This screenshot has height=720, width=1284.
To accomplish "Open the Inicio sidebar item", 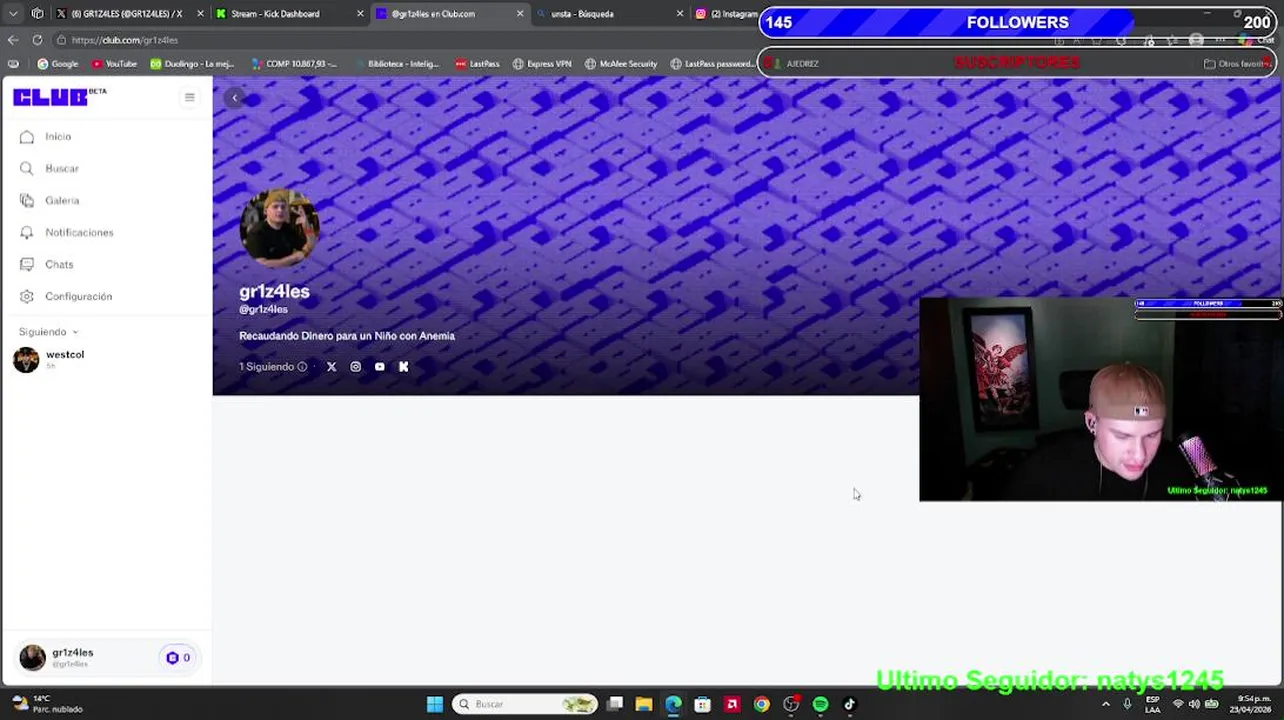I will pos(58,136).
